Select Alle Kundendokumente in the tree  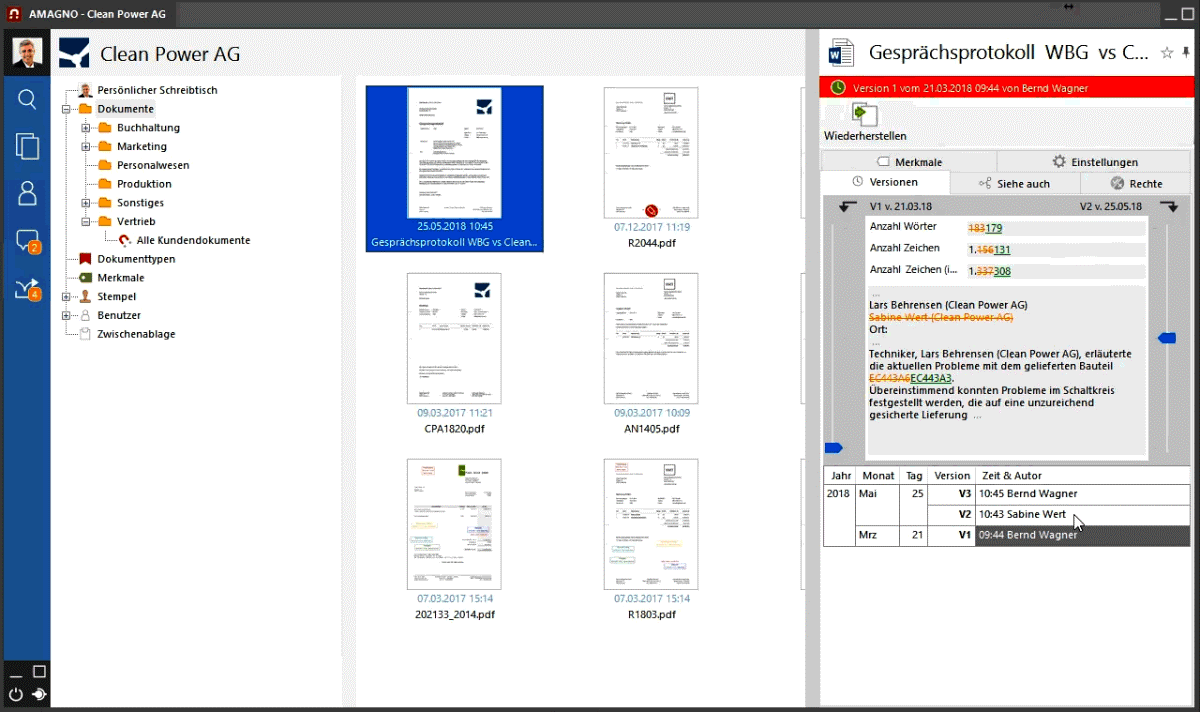coord(193,240)
